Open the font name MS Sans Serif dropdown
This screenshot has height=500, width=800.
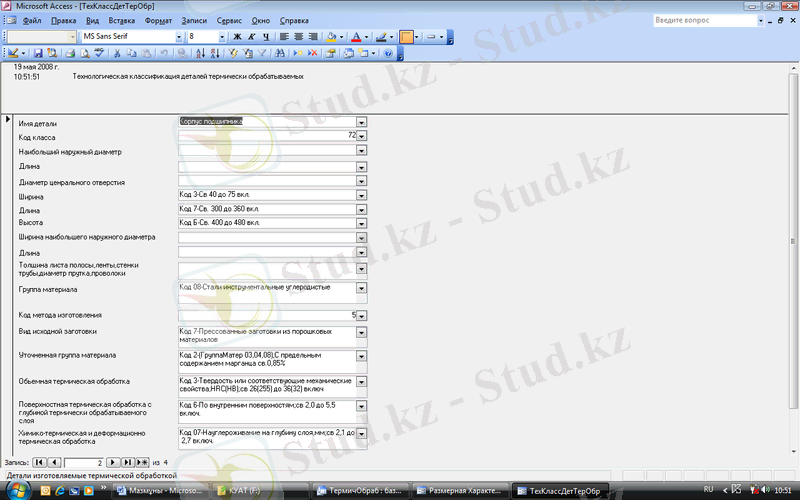click(x=179, y=37)
